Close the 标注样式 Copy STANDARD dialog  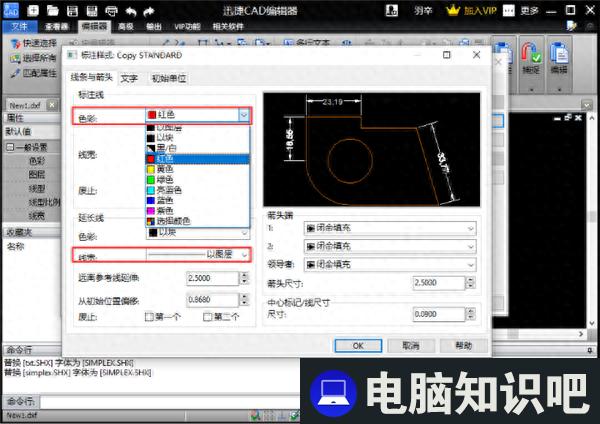pos(476,55)
